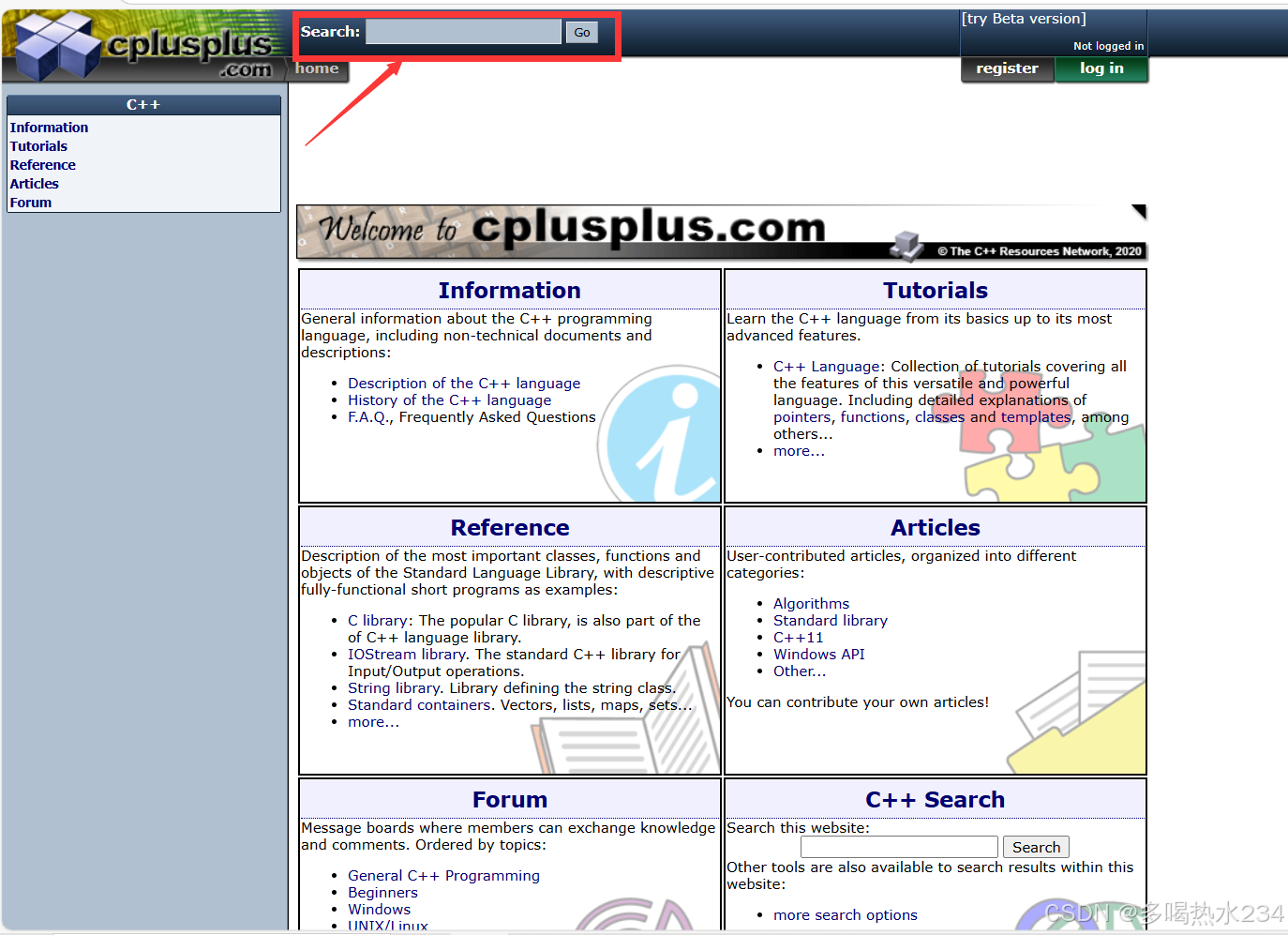This screenshot has width=1288, height=935.
Task: Open the C library link
Action: [378, 621]
